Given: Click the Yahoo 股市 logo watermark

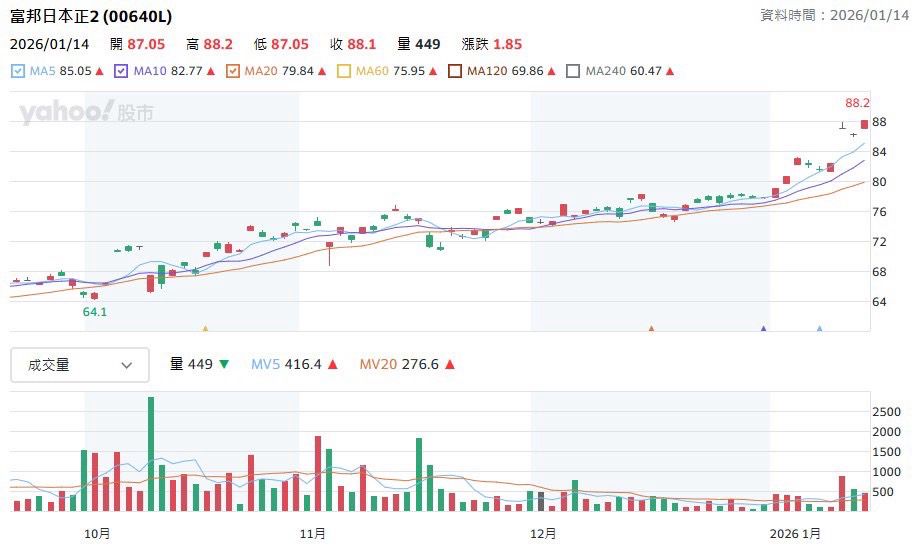Looking at the screenshot, I should coord(86,112).
